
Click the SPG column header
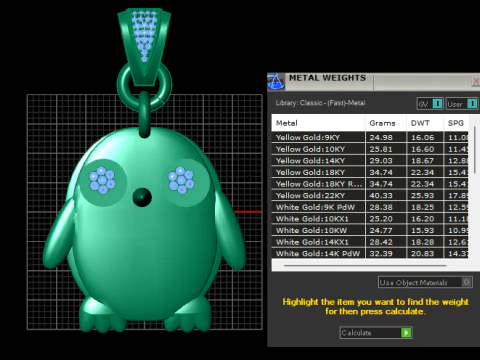pos(456,123)
